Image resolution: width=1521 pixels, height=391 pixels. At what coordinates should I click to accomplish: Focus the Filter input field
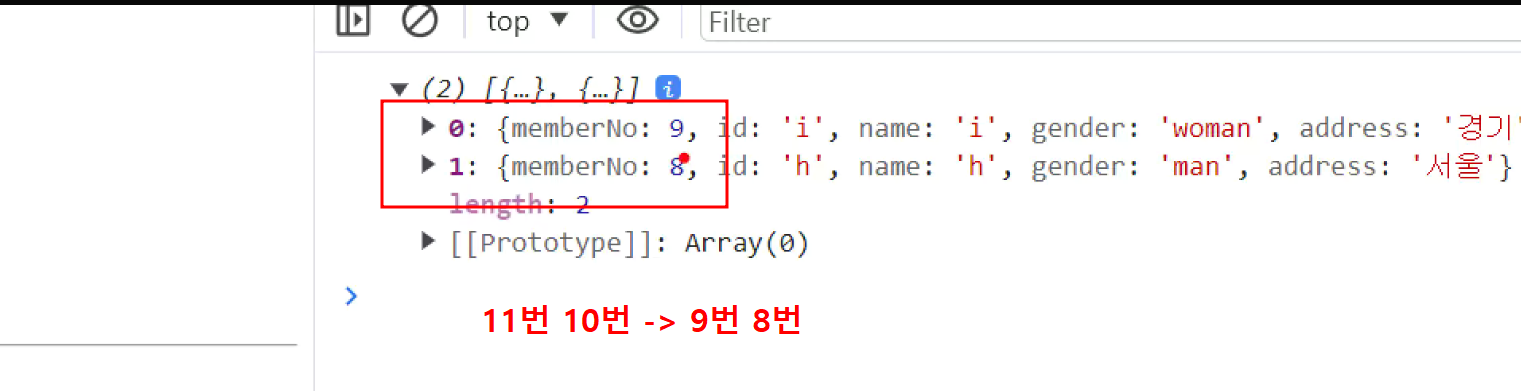[x=1110, y=21]
